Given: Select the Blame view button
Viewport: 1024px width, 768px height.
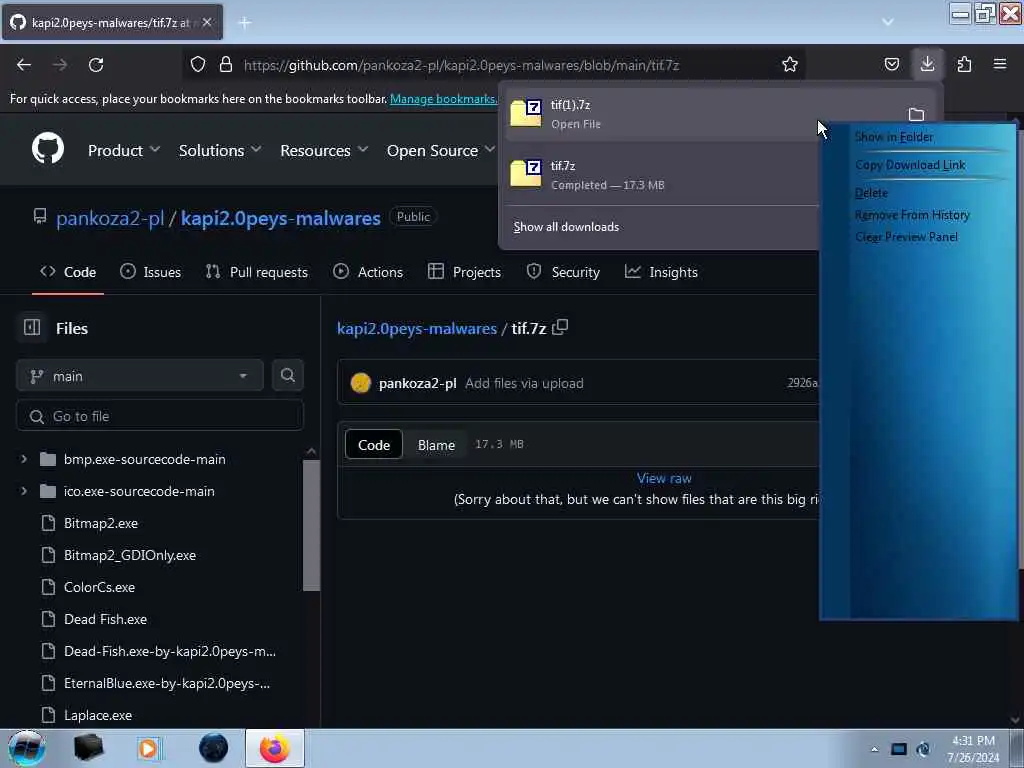Looking at the screenshot, I should tap(436, 445).
